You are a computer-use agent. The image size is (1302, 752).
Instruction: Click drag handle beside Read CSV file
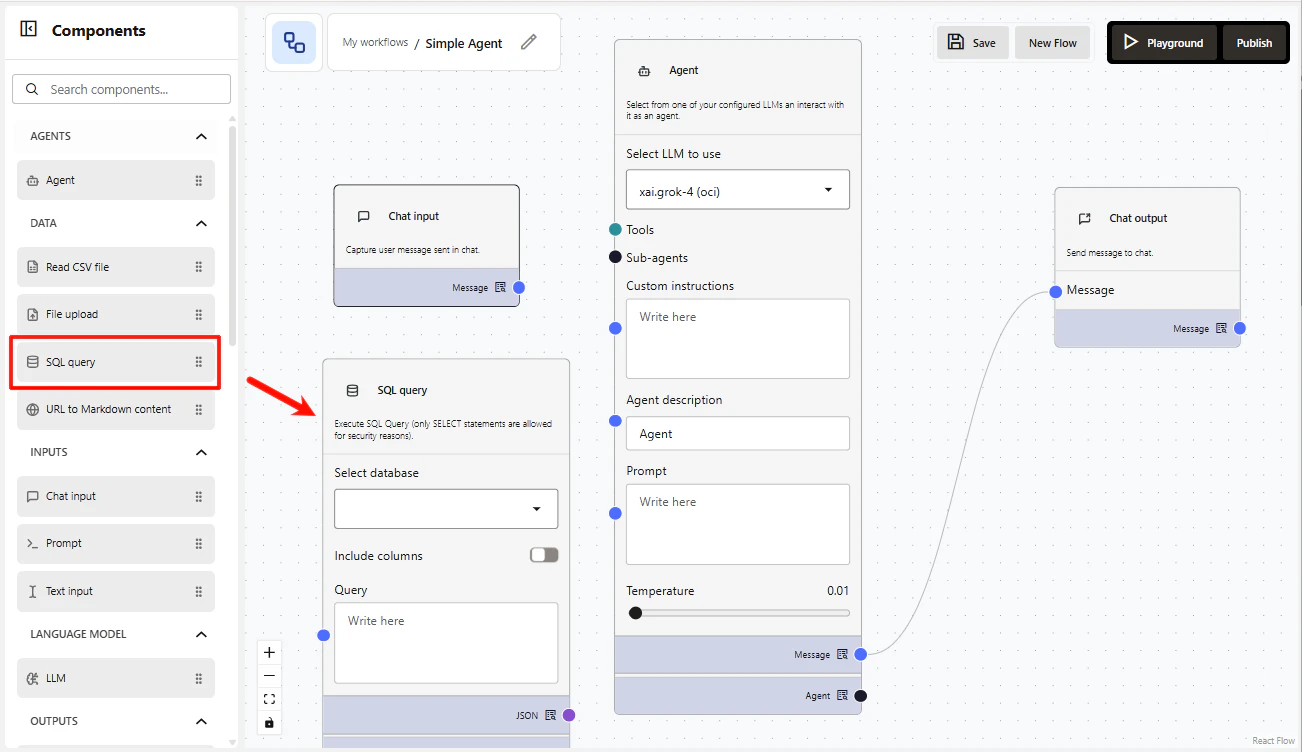198,267
